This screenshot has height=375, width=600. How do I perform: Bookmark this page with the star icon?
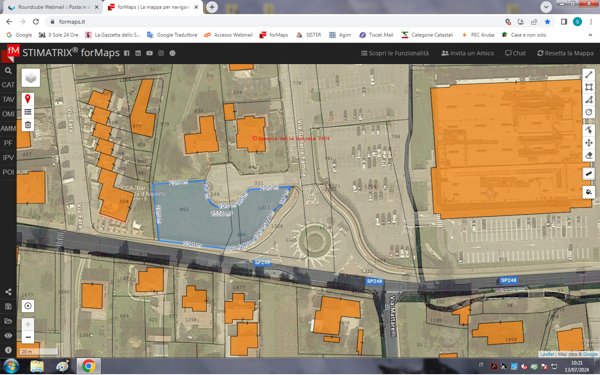(x=548, y=22)
